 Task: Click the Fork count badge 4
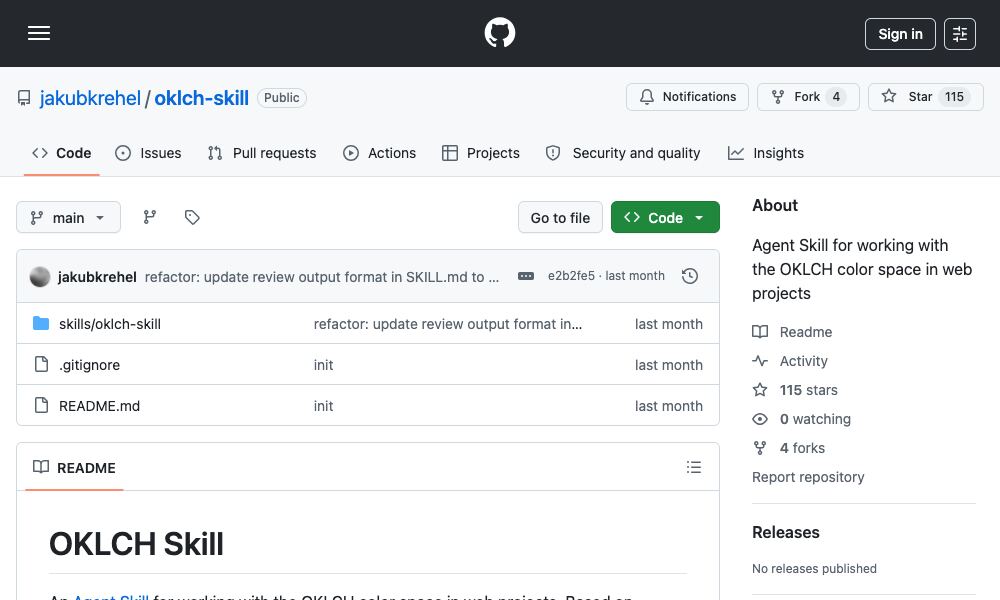click(836, 97)
